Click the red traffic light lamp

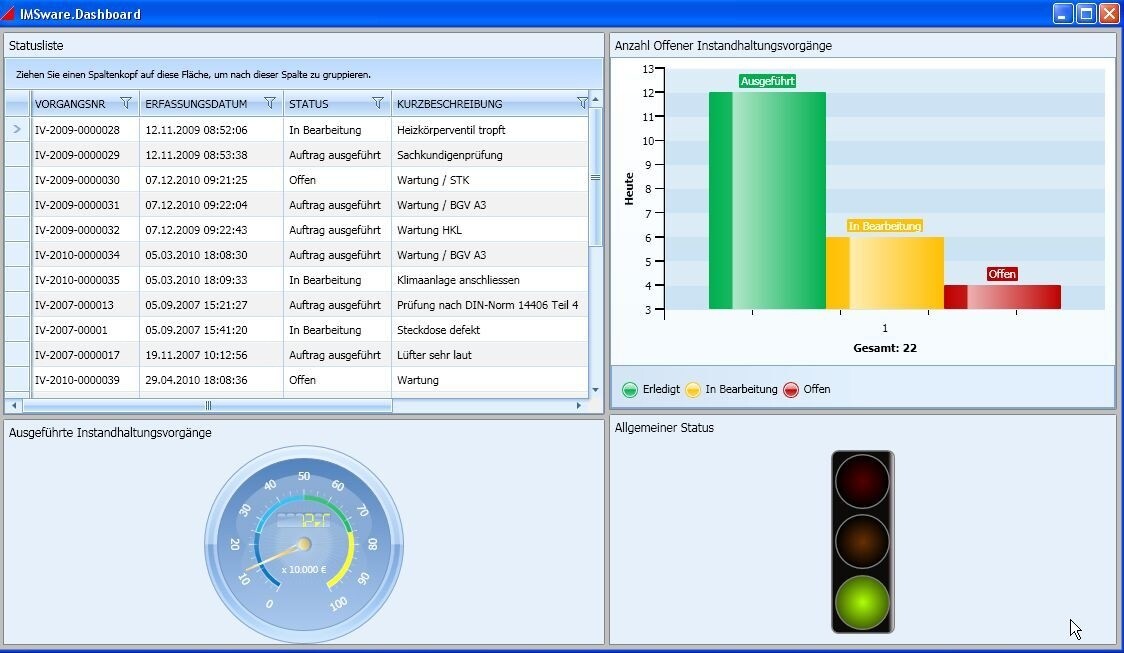click(862, 481)
